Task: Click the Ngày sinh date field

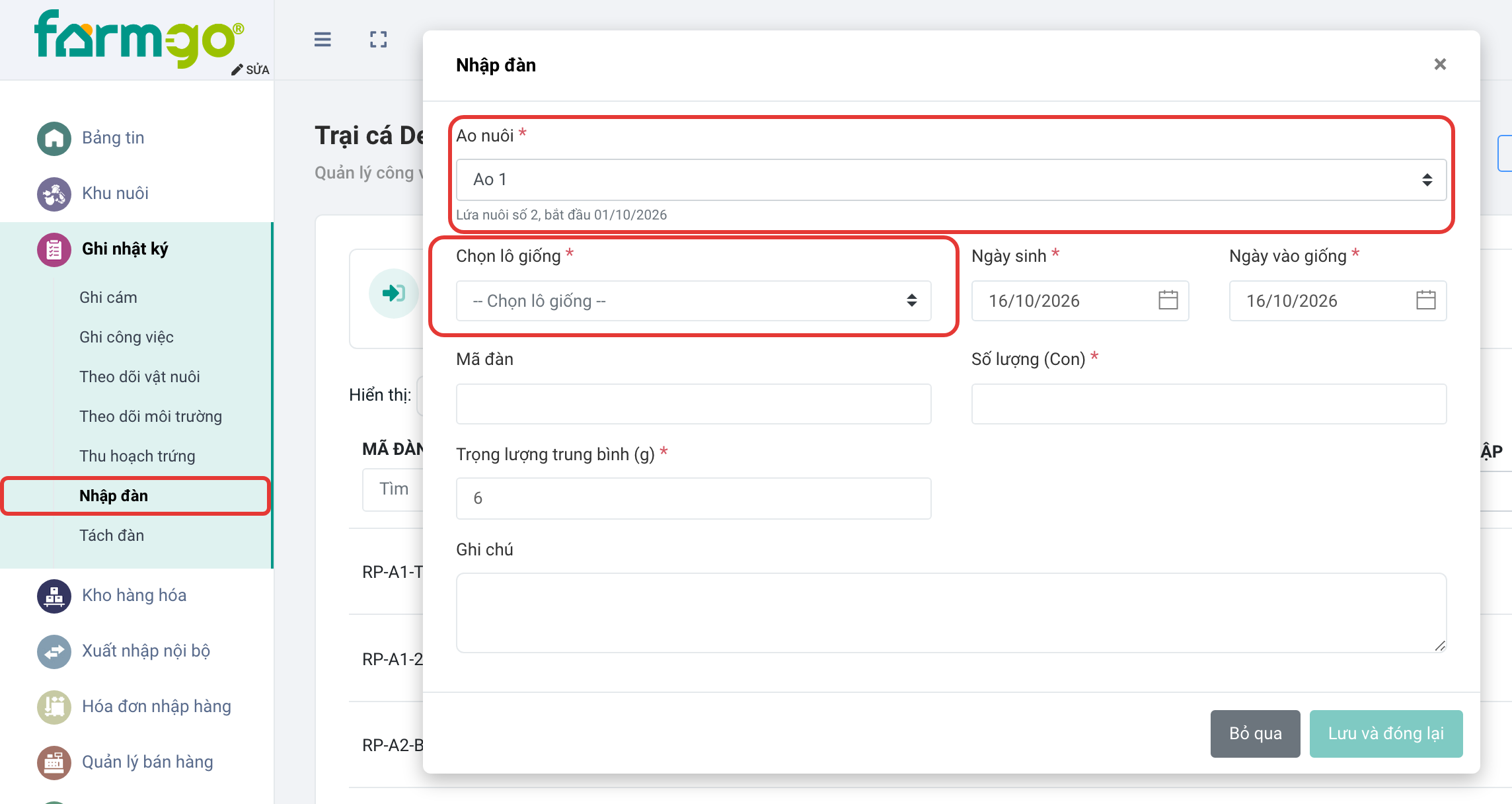Action: (x=1080, y=301)
